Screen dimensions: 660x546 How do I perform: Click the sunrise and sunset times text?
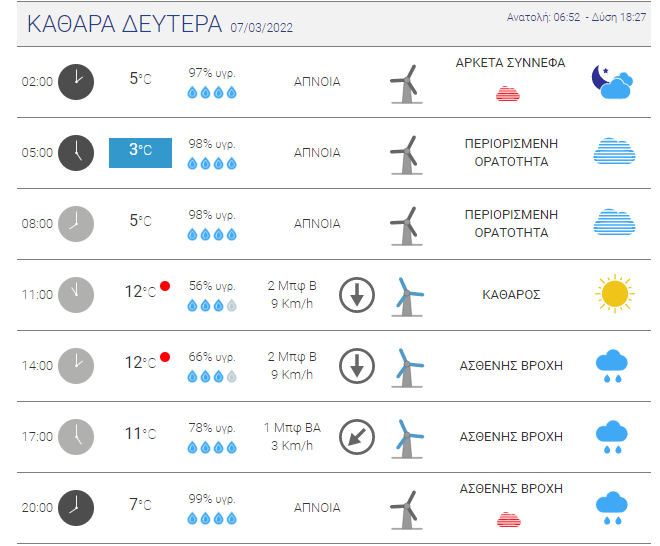click(x=578, y=18)
